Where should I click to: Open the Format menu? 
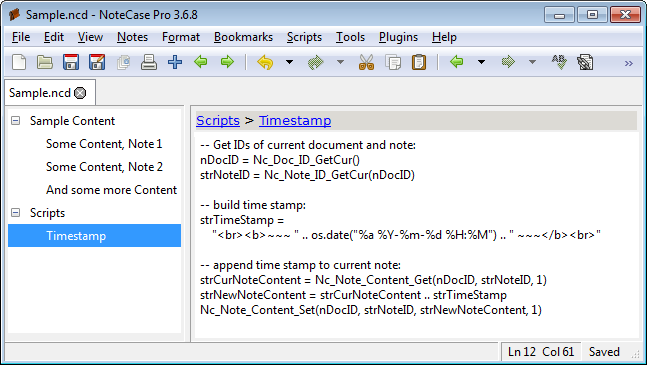(181, 37)
